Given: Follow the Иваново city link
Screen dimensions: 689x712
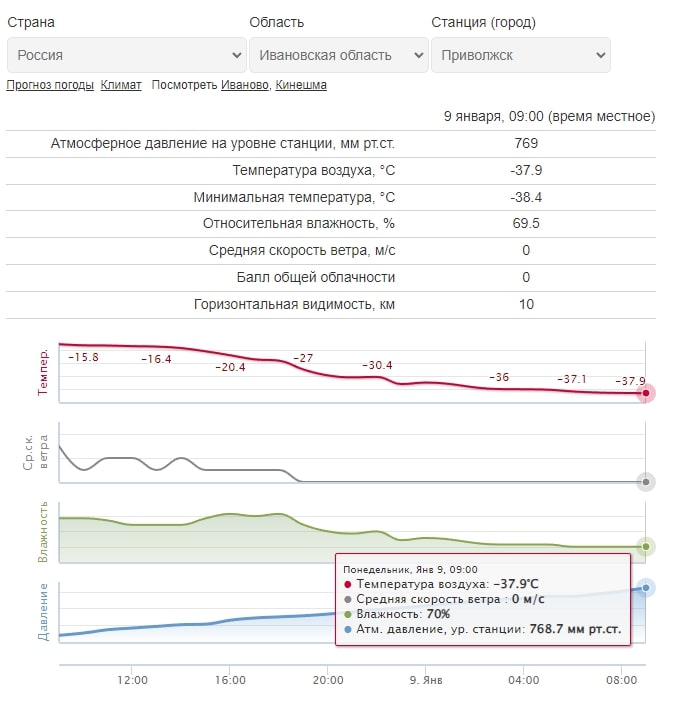Looking at the screenshot, I should (245, 85).
